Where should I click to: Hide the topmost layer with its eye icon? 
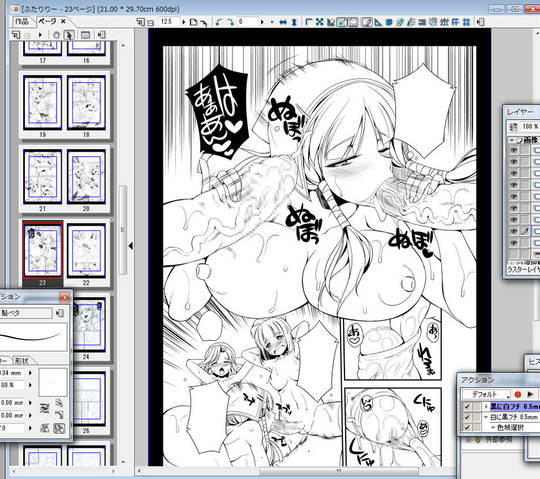pyautogui.click(x=514, y=150)
